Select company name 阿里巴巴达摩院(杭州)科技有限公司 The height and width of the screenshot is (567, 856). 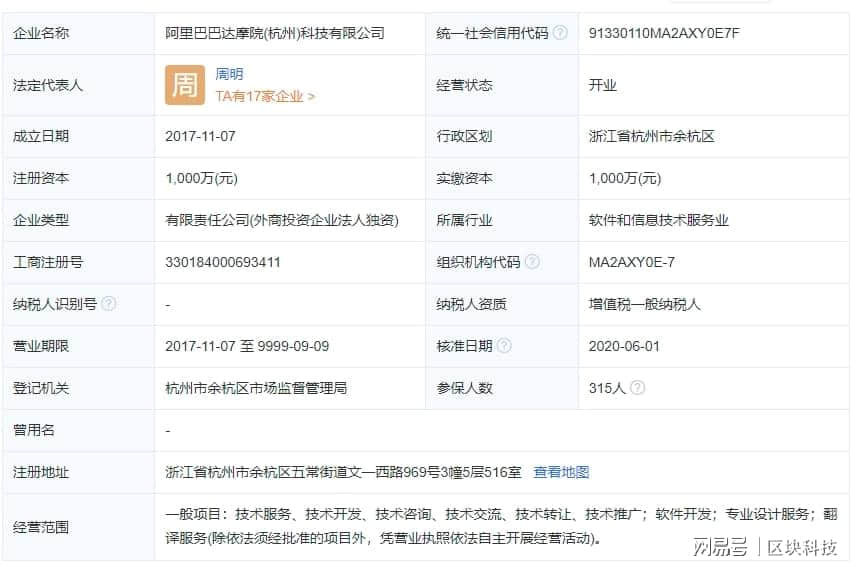(x=275, y=33)
